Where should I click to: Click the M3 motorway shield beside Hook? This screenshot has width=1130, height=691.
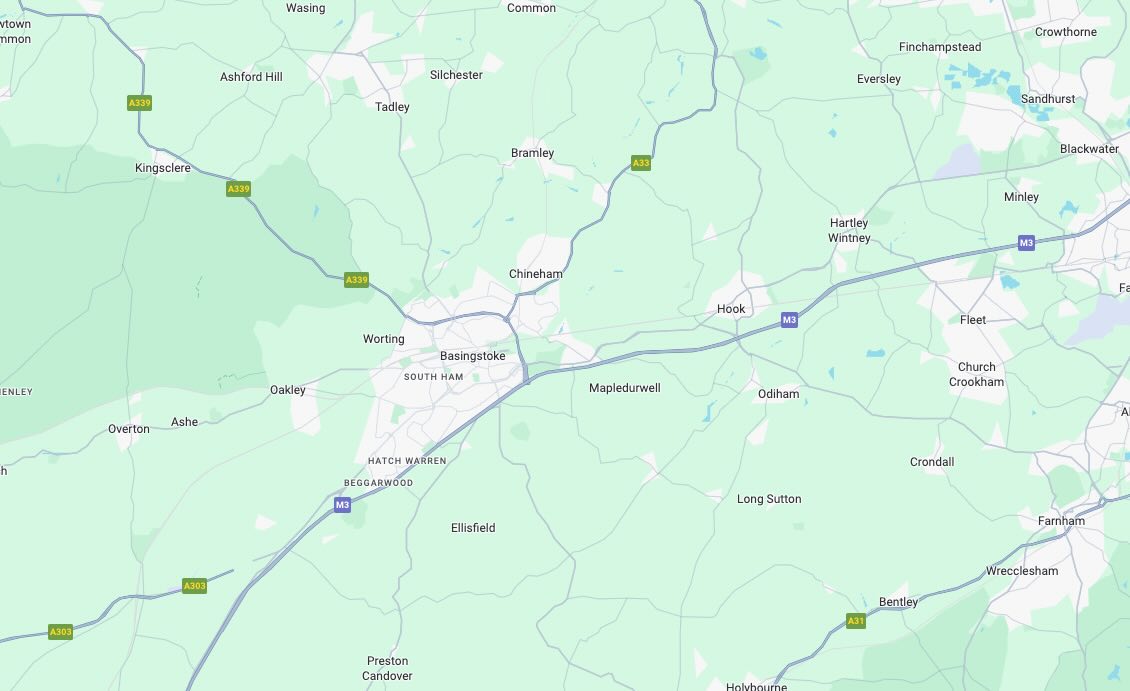tap(789, 319)
